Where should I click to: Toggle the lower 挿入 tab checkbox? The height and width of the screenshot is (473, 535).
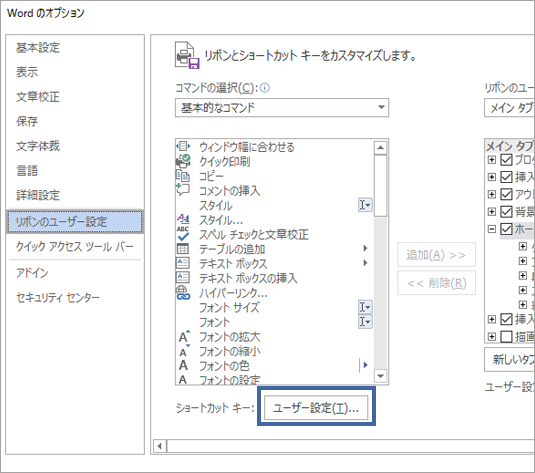506,319
